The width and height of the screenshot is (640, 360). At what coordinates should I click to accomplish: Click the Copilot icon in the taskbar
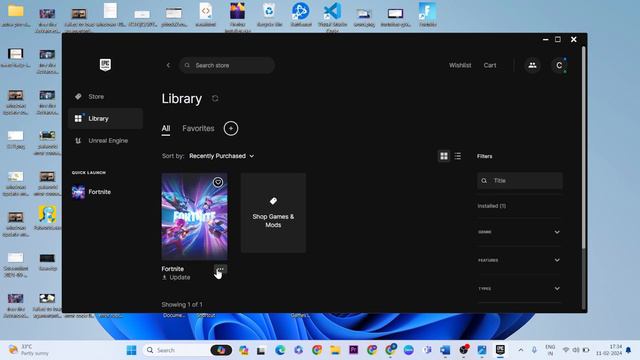pos(244,350)
